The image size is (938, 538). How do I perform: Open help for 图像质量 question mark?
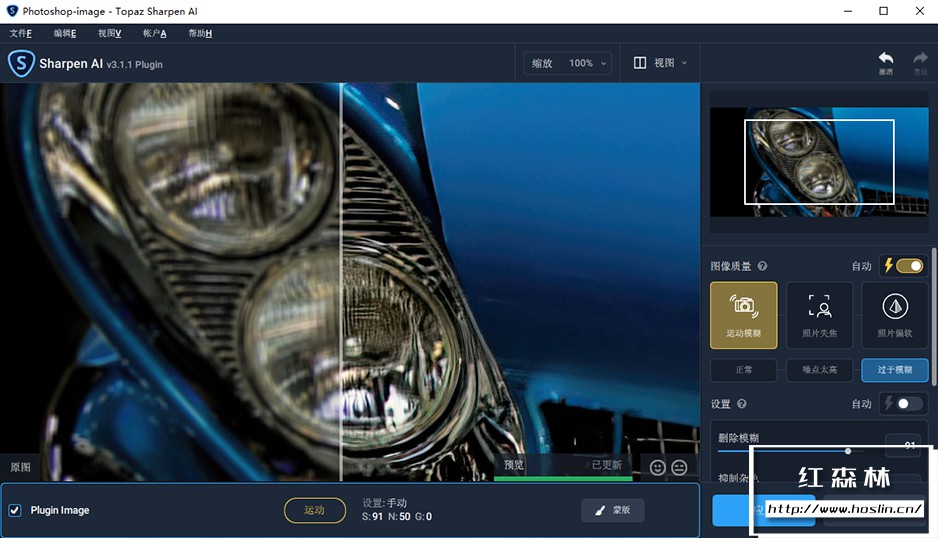tap(762, 266)
